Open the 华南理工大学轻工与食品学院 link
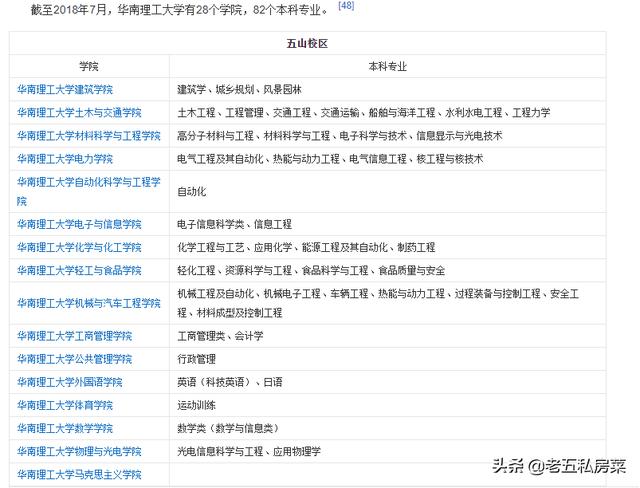Screen dimensions: 640x488 pos(79,270)
